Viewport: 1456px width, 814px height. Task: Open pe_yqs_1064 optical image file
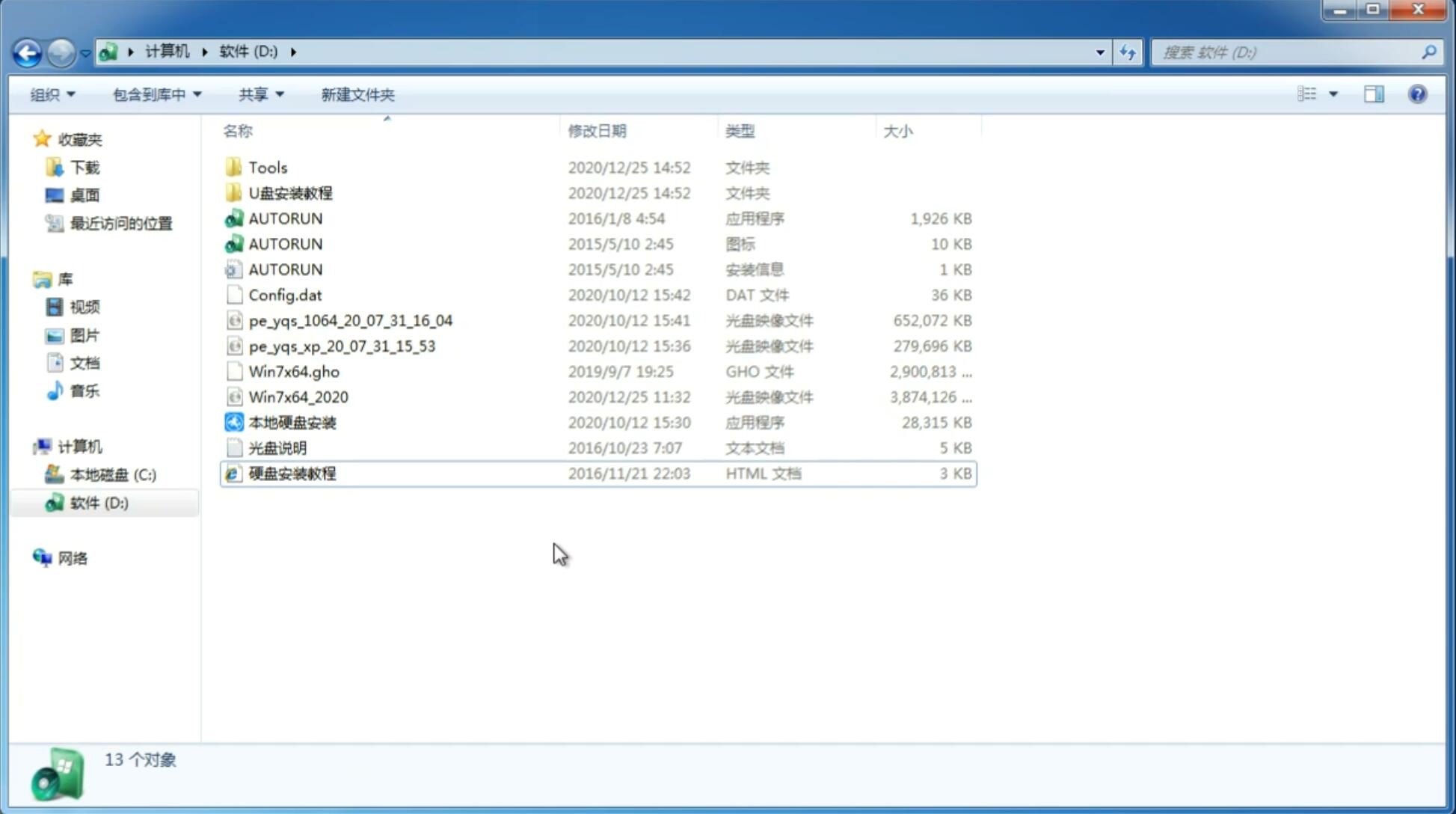[350, 320]
